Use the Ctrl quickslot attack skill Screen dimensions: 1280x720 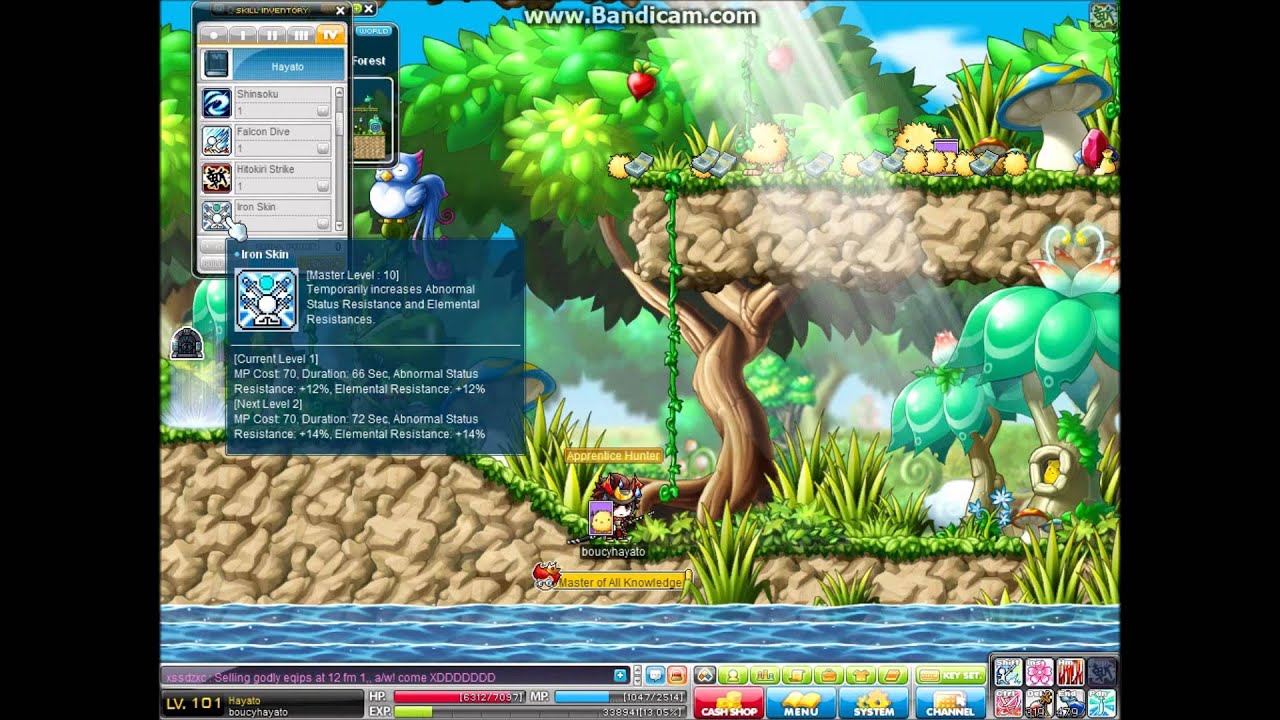point(1008,703)
